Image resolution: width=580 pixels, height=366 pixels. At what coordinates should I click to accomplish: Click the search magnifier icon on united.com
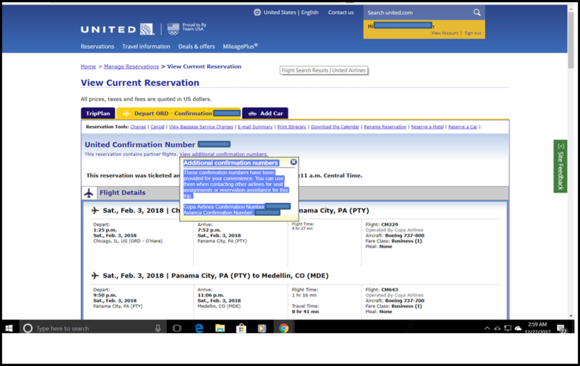coord(477,13)
